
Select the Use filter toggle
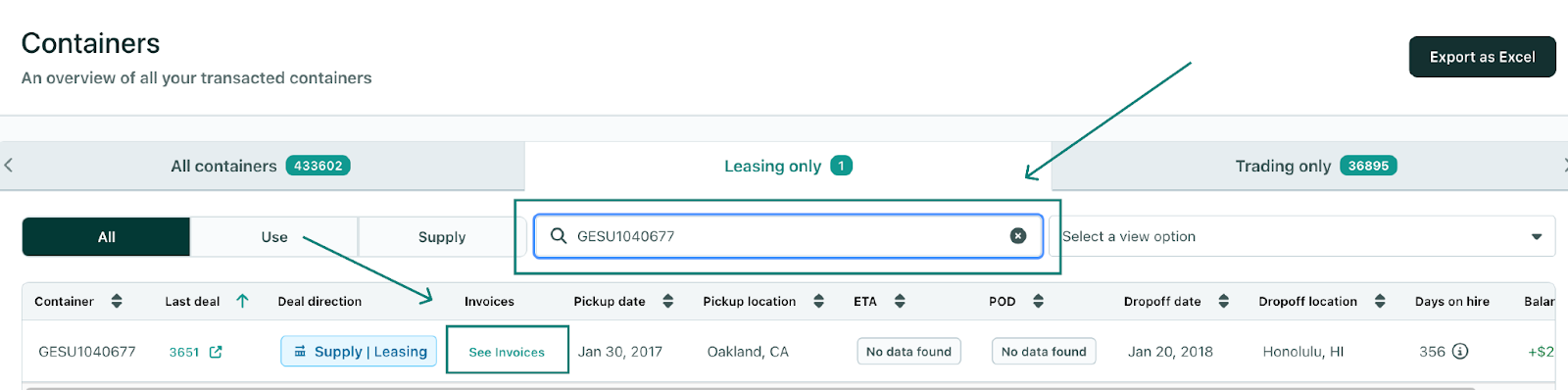[274, 237]
